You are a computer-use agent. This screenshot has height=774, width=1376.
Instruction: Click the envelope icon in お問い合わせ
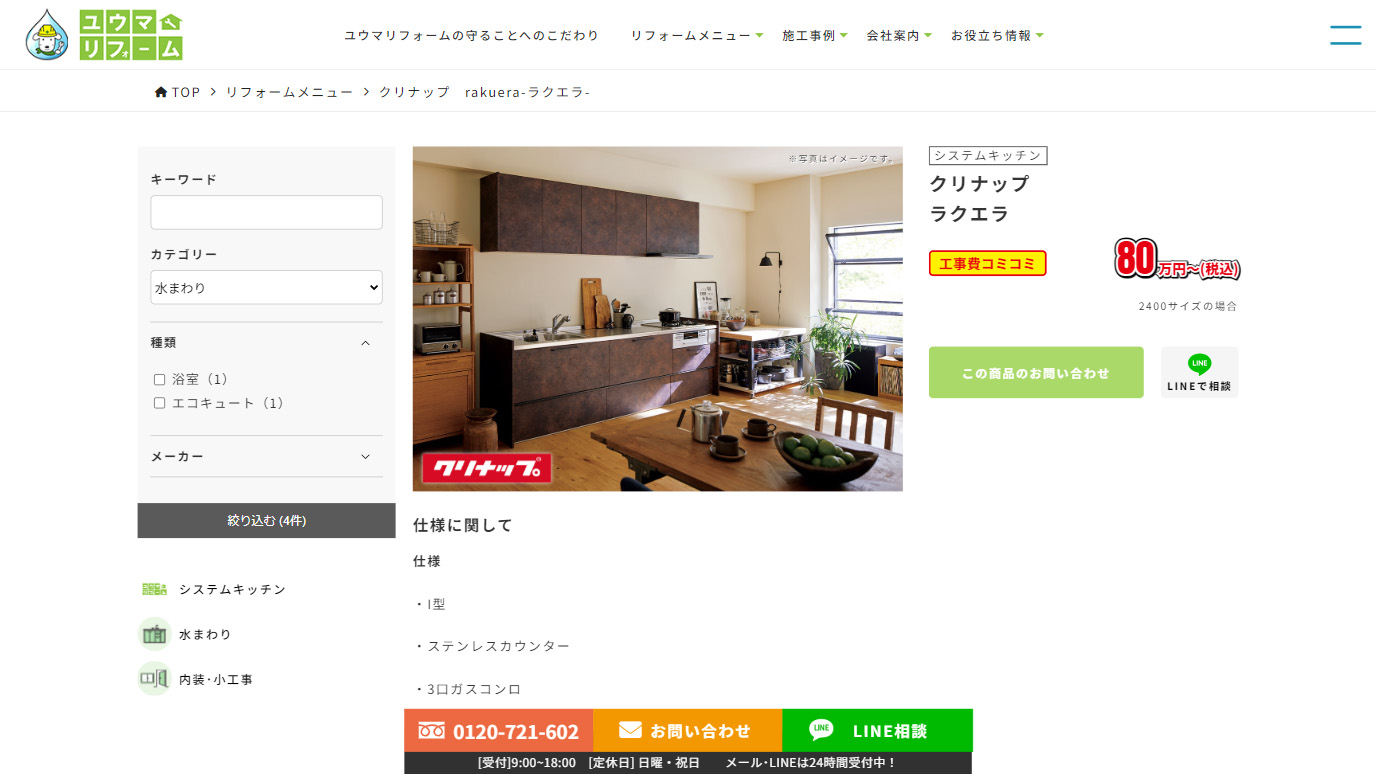pos(630,730)
